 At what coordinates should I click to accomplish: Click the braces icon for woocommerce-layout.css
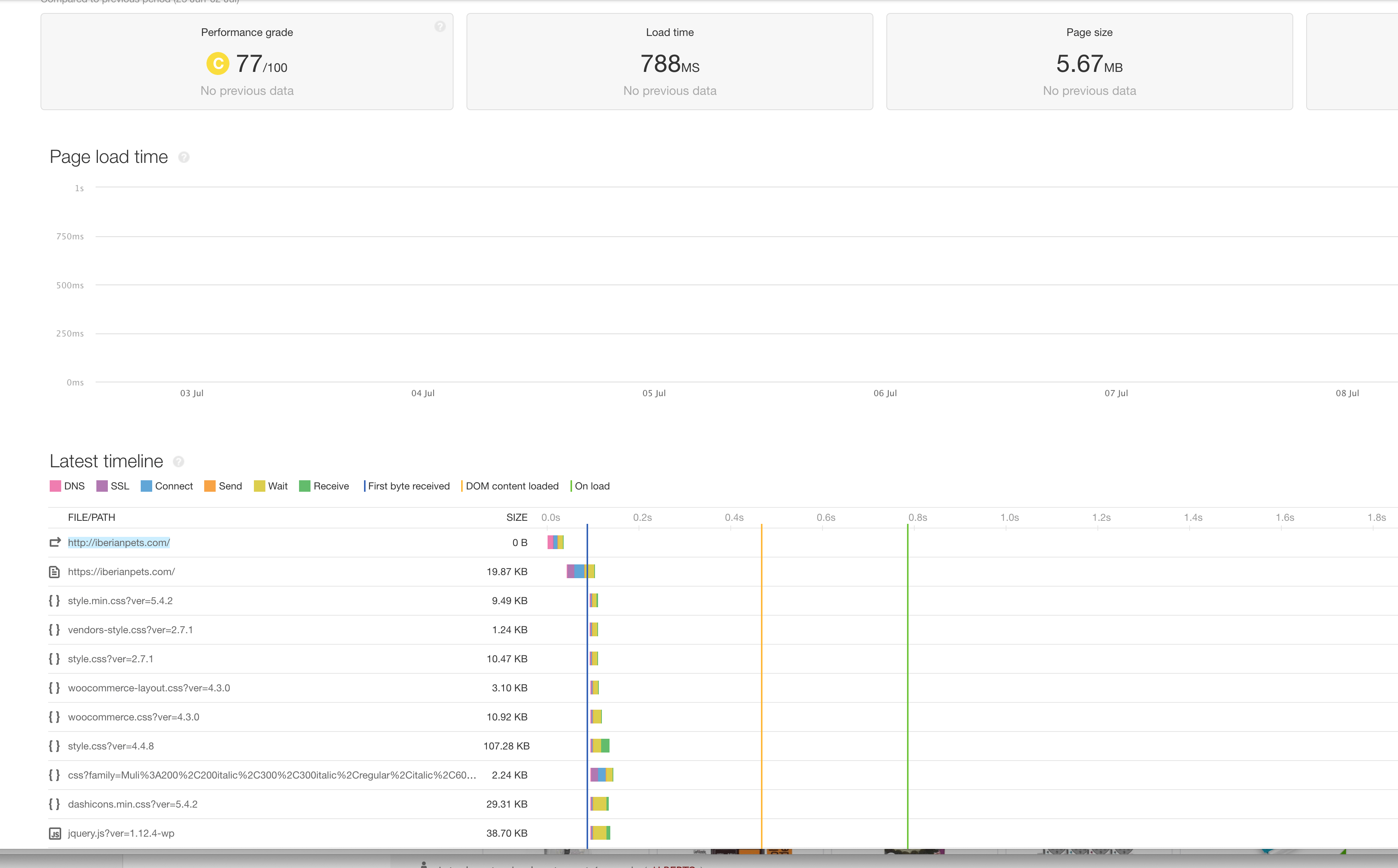(x=55, y=688)
